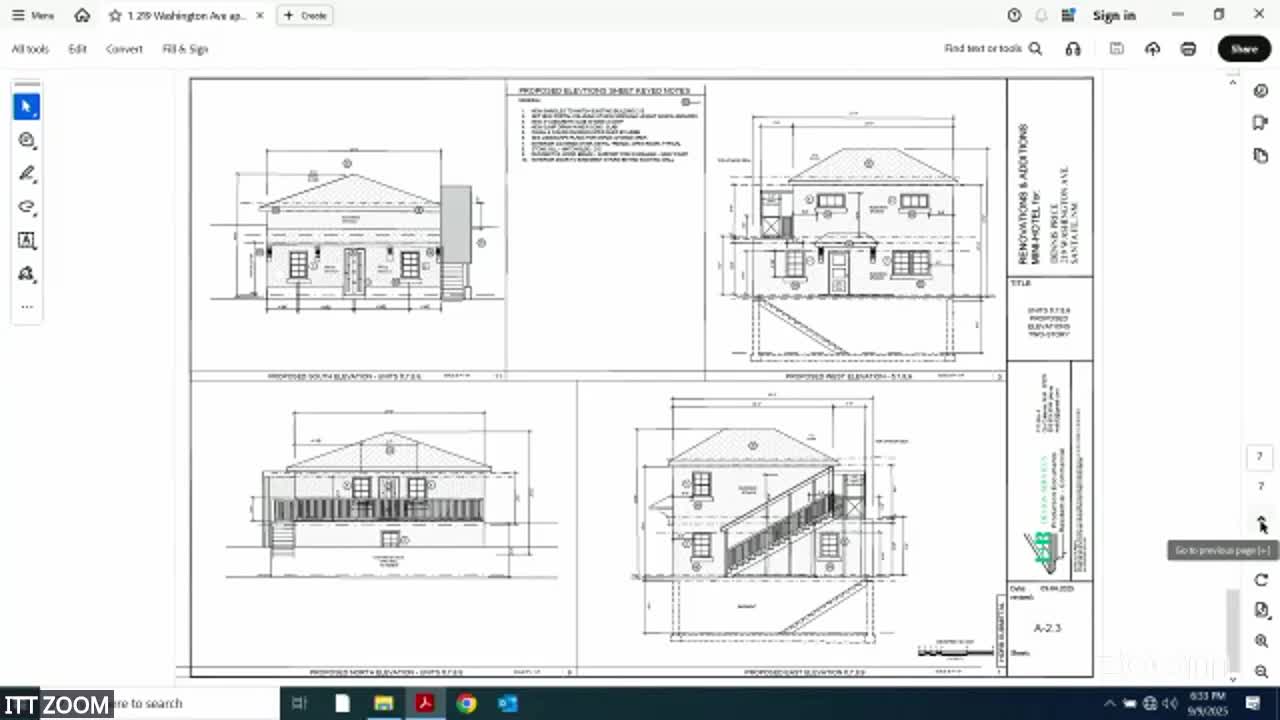Click the current page number box
Image resolution: width=1280 pixels, height=720 pixels.
click(1260, 457)
